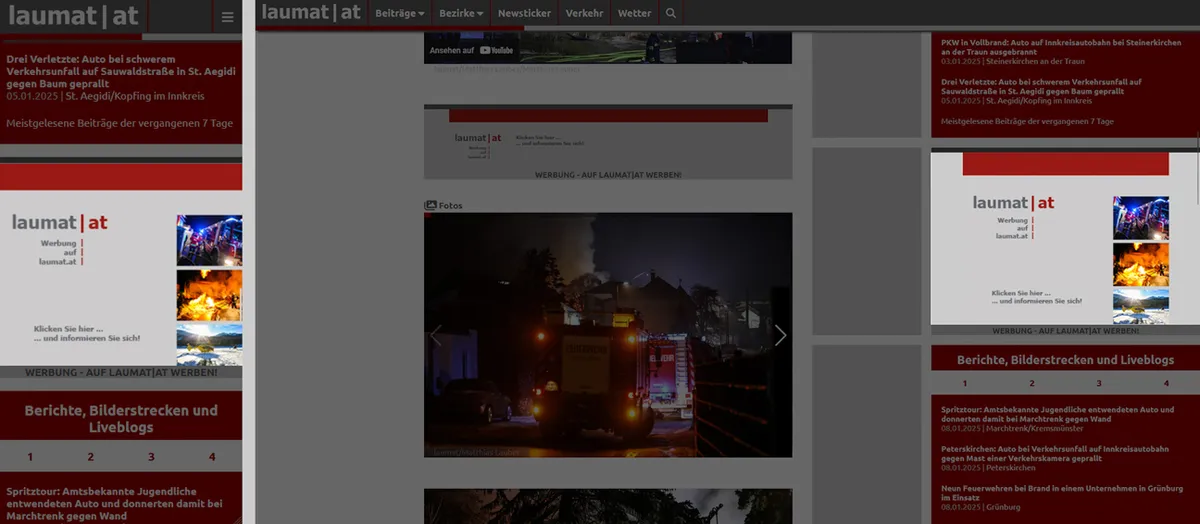The image size is (1200, 524).
Task: Click the YouTube logo on the video
Action: pos(497,50)
